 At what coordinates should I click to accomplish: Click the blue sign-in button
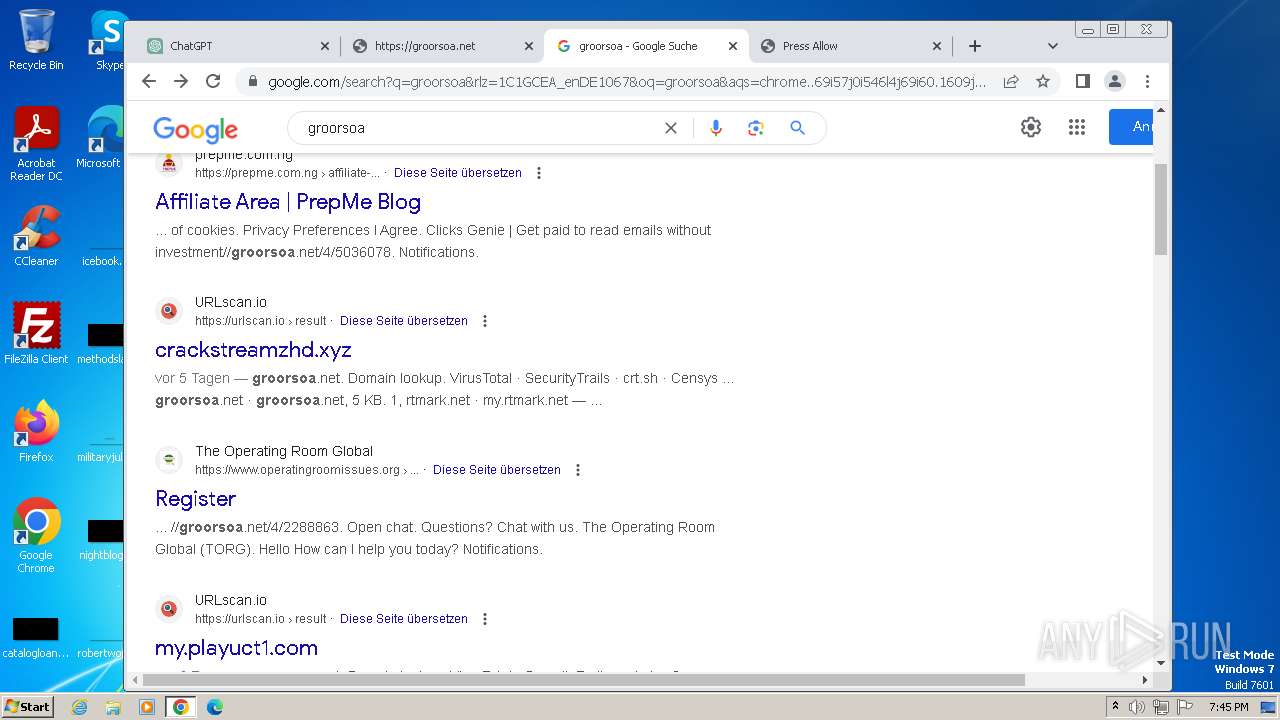point(1131,127)
